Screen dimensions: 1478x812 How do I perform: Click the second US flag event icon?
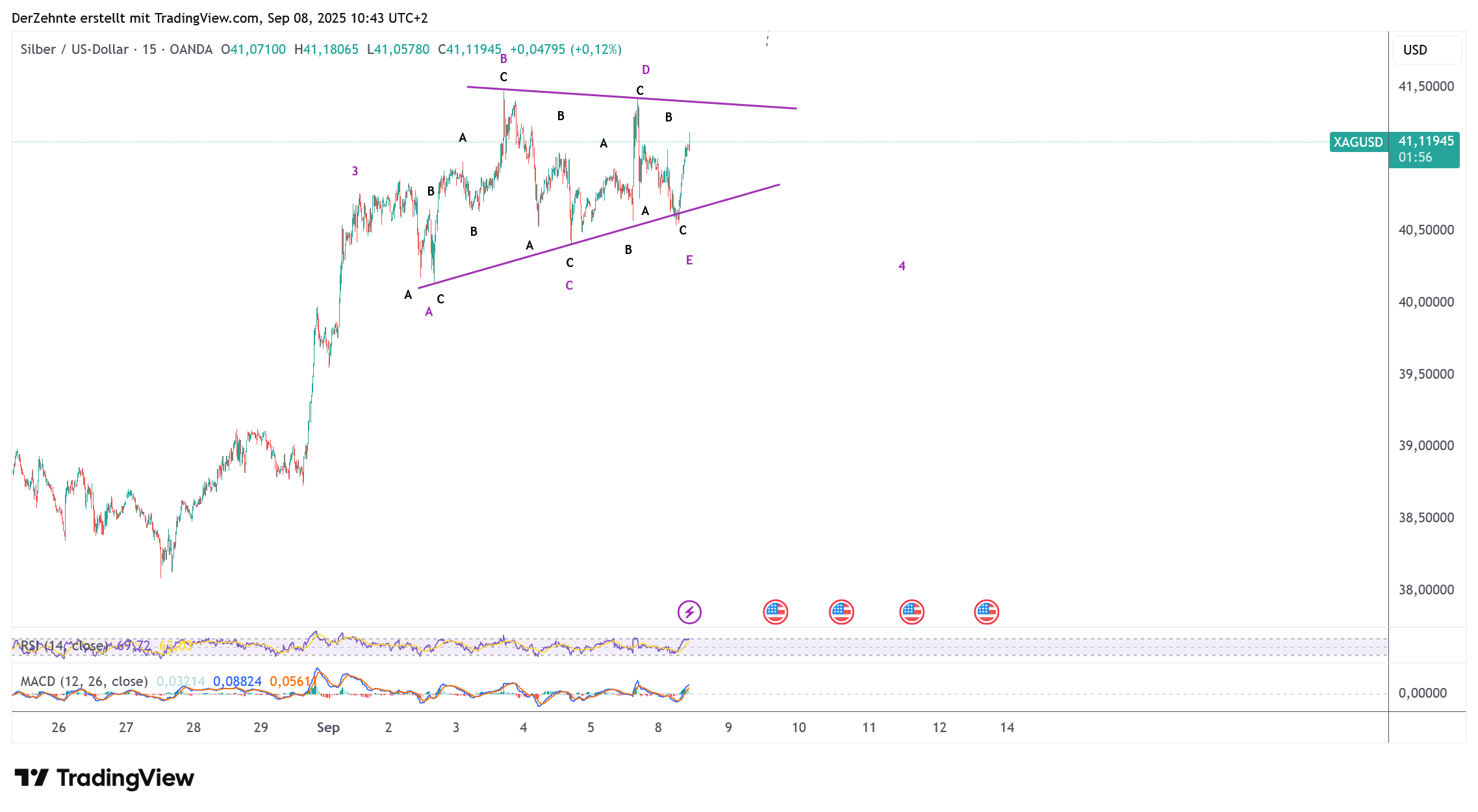(841, 612)
